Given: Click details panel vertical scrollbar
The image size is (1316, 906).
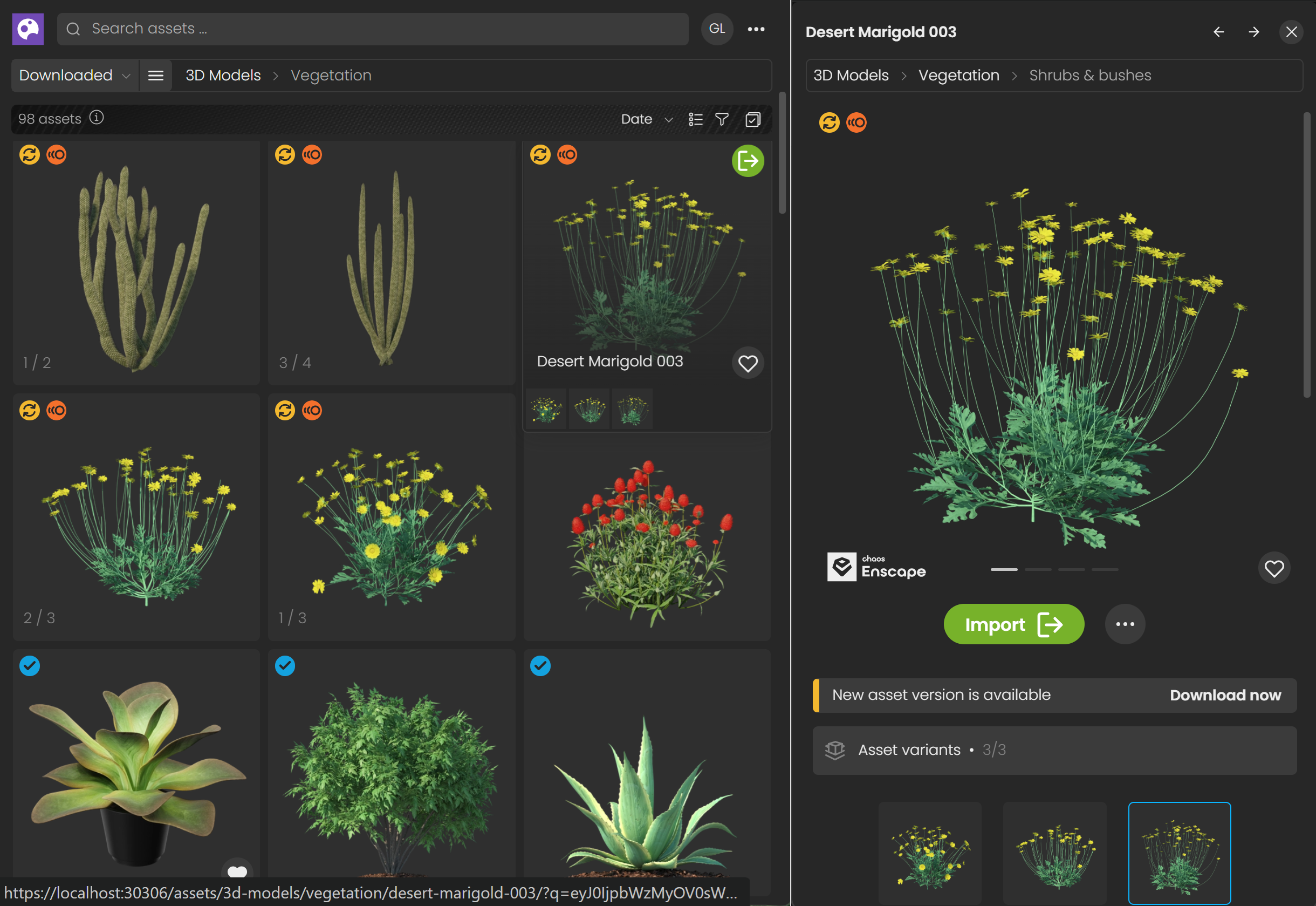Looking at the screenshot, I should point(1306,255).
